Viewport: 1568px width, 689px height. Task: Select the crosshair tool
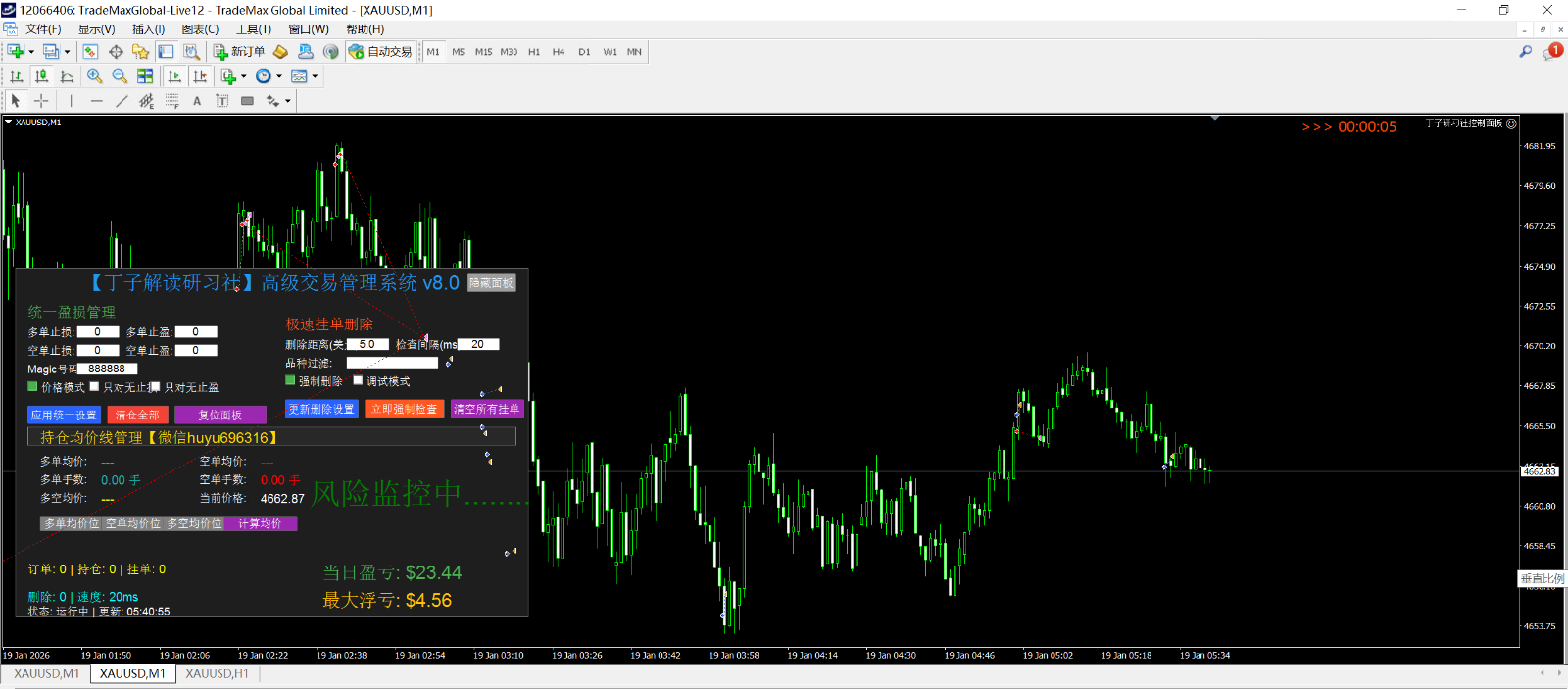[x=41, y=100]
